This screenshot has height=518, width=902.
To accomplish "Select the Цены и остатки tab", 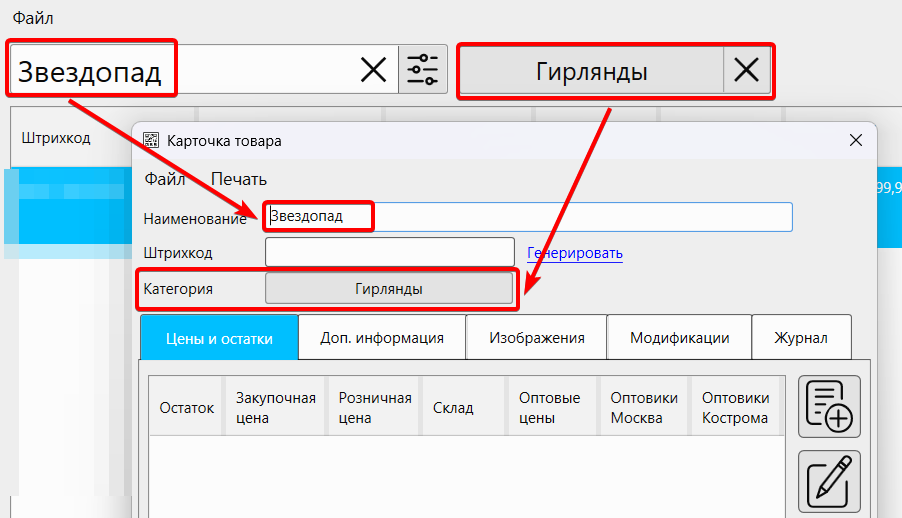I will (x=220, y=338).
